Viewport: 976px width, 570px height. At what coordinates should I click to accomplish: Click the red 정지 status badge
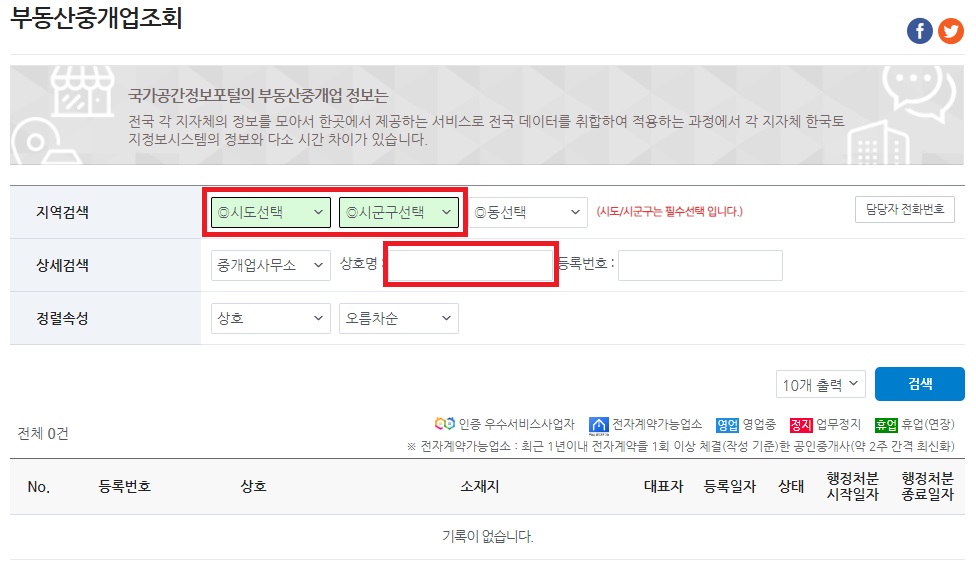click(x=801, y=425)
